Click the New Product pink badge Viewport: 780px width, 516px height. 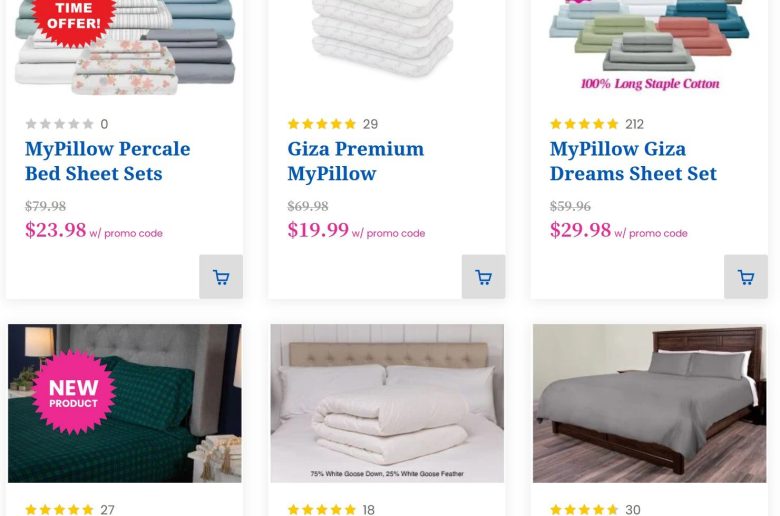click(x=74, y=391)
